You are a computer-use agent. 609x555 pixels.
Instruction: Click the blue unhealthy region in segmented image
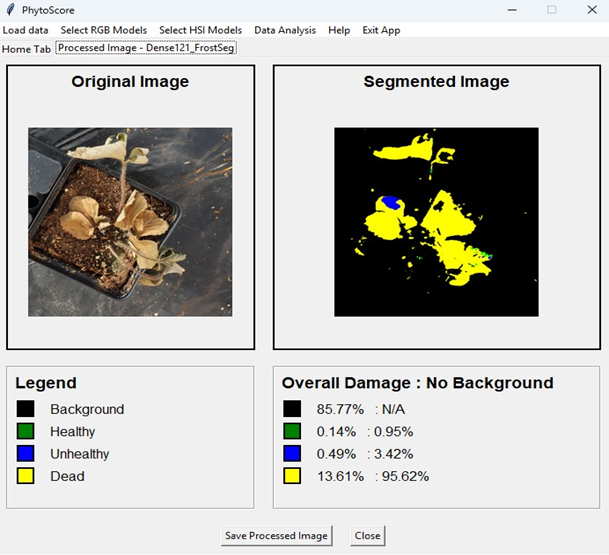[x=391, y=202]
